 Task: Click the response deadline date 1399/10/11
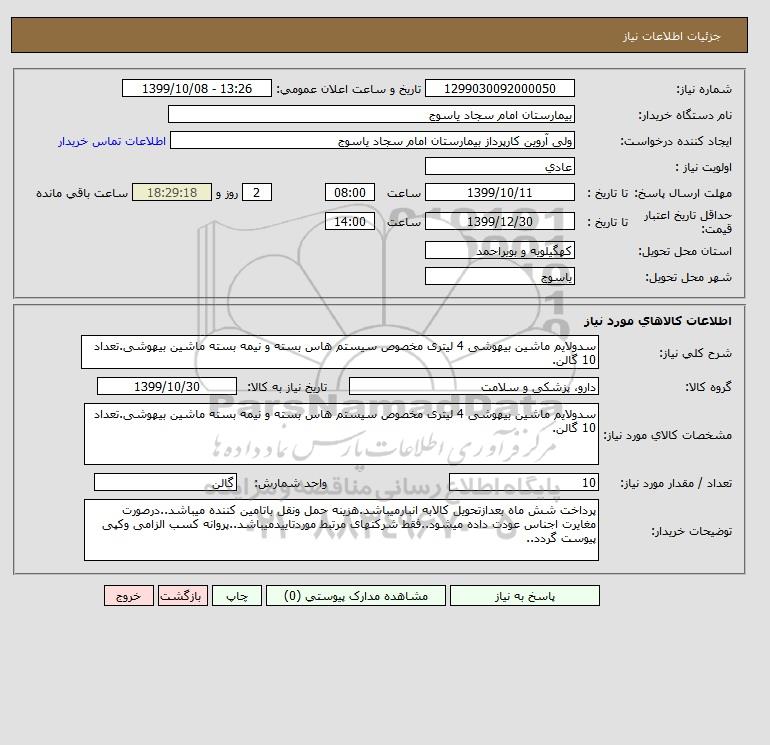pyautogui.click(x=499, y=193)
